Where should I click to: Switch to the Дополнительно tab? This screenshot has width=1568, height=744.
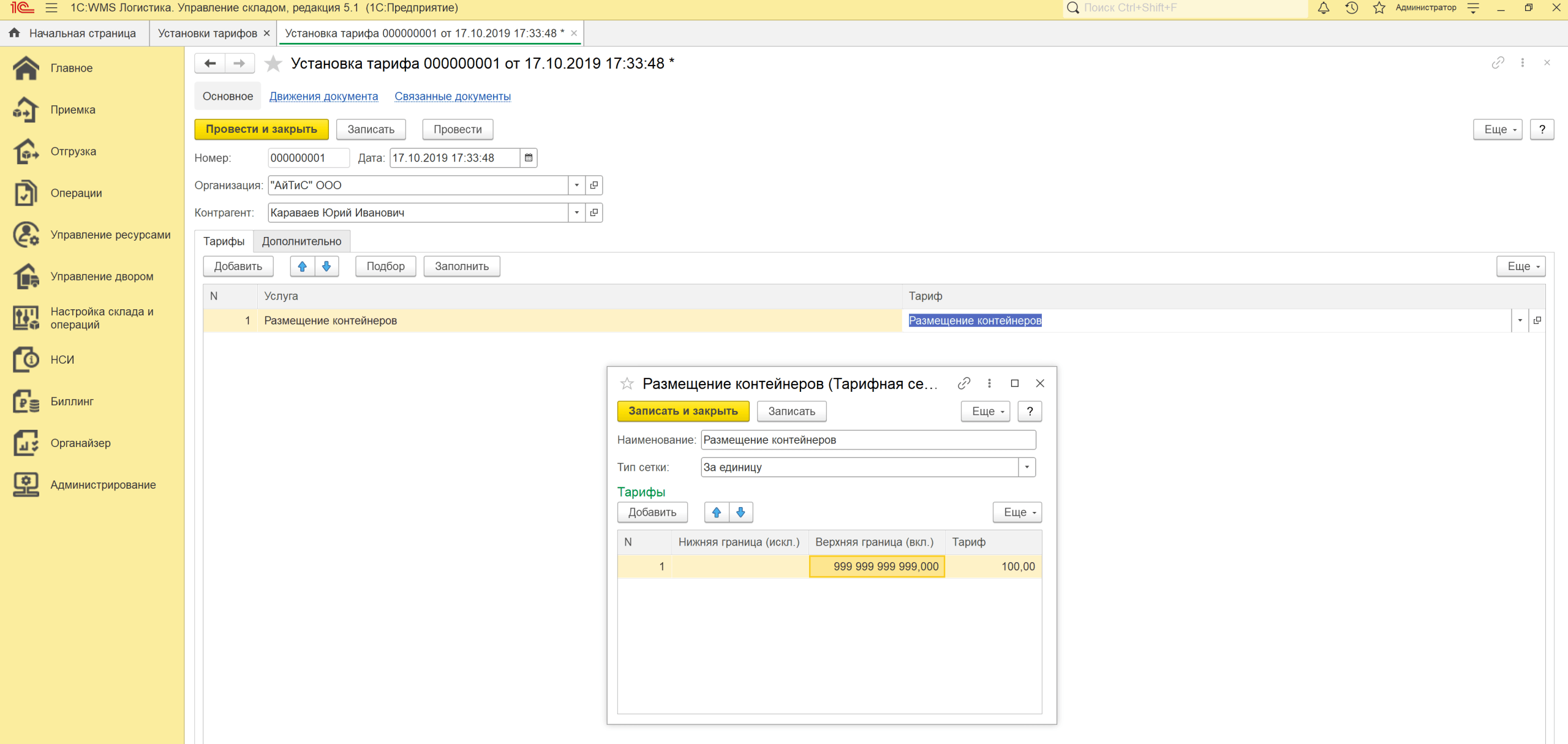[301, 241]
